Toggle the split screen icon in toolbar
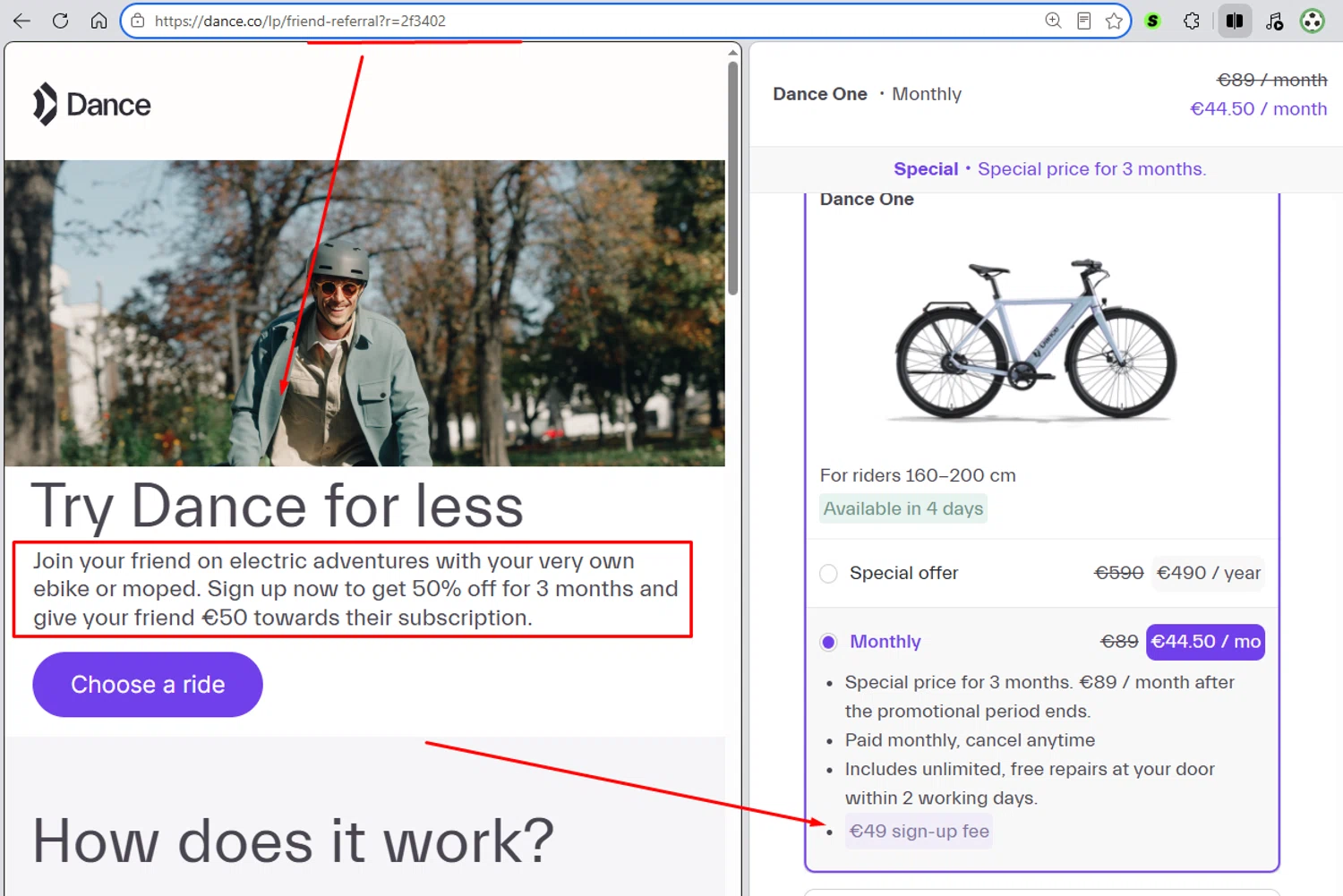 1235,21
